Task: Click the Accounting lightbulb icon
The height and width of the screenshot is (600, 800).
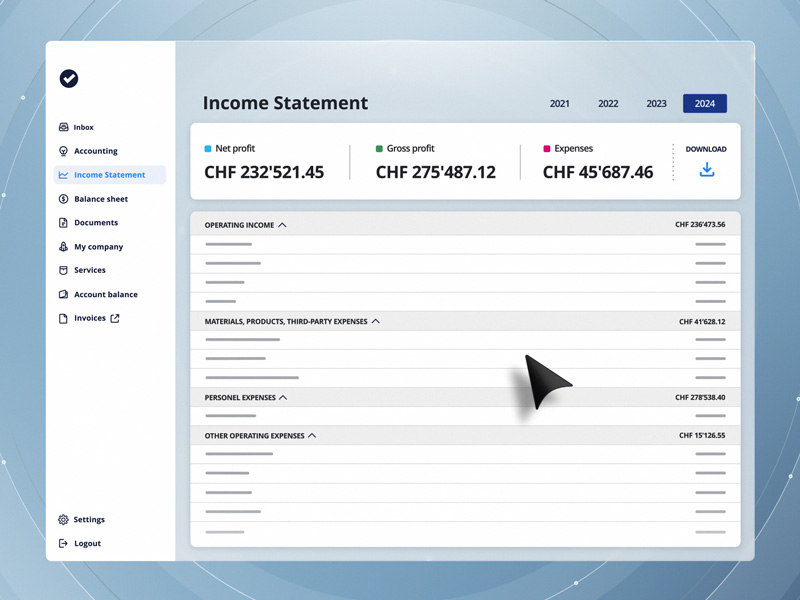Action: (x=63, y=151)
